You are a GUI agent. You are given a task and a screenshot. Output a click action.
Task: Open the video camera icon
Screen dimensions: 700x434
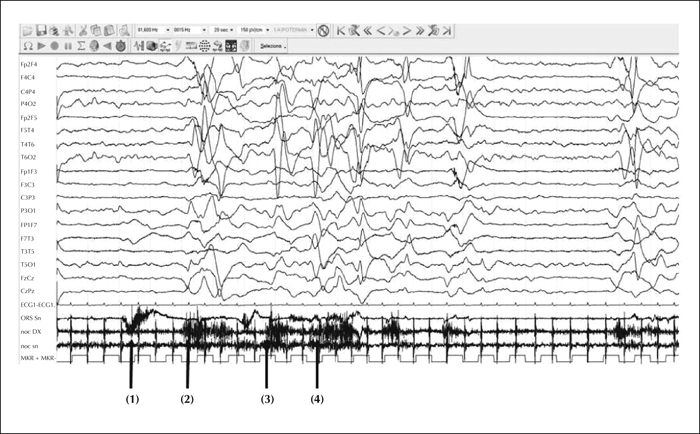pos(152,46)
